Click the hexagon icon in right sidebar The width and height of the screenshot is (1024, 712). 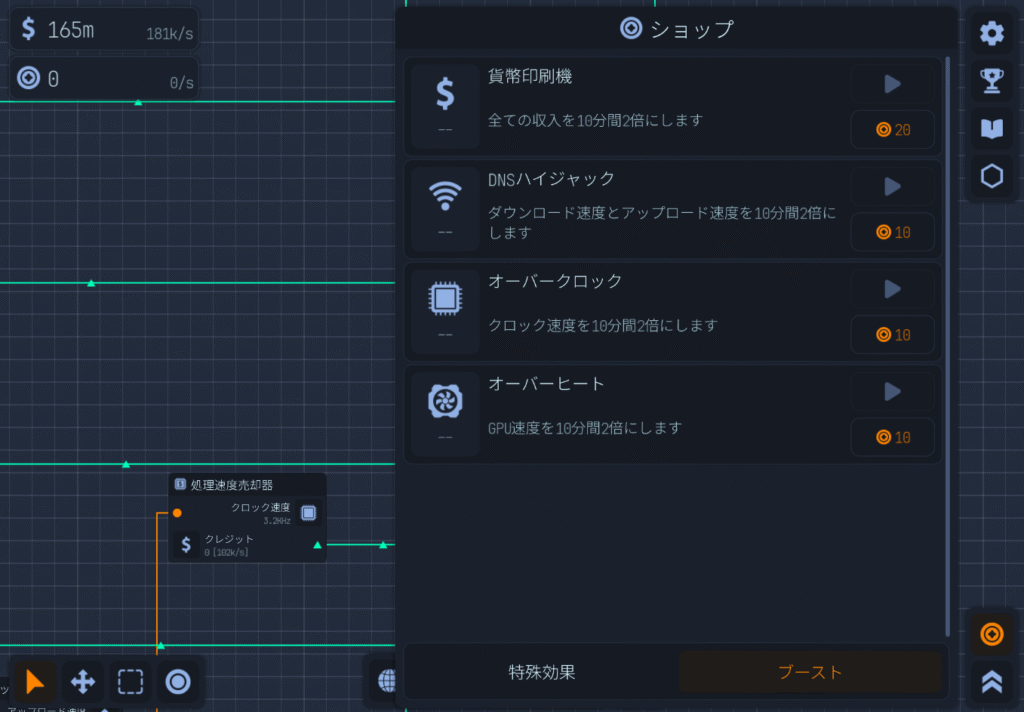click(991, 177)
